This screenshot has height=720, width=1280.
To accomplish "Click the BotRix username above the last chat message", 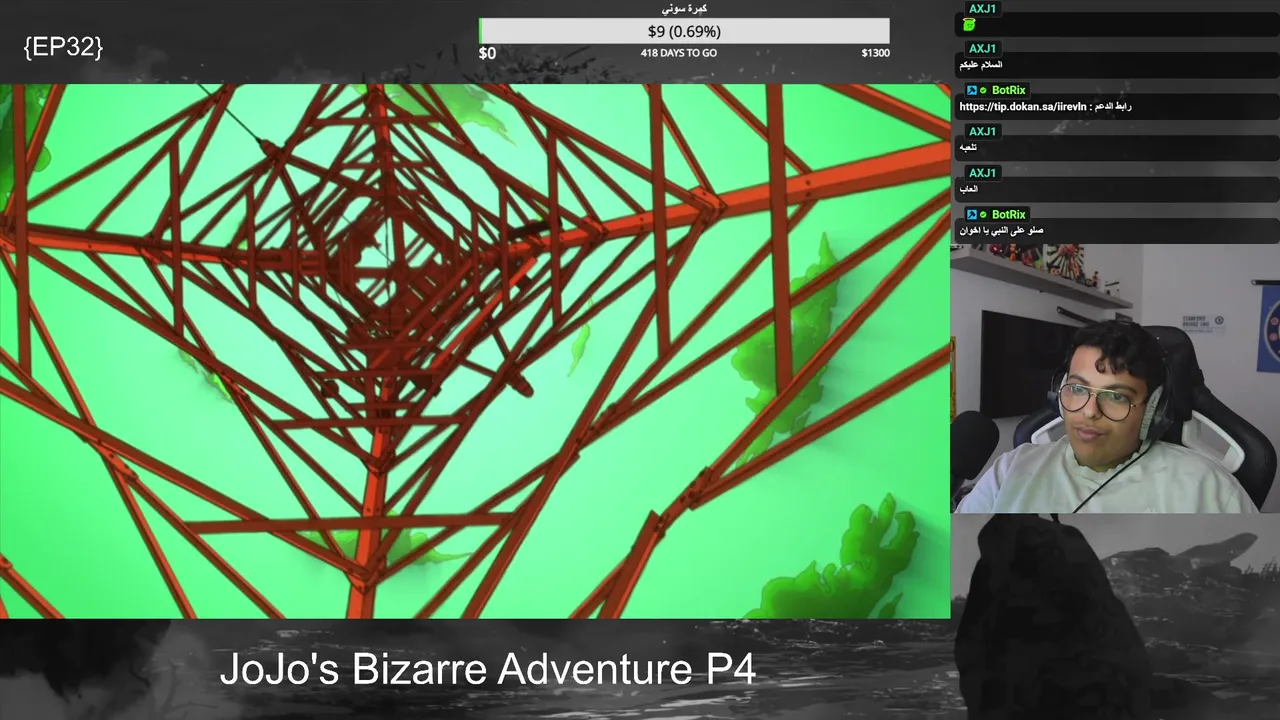I will tap(1008, 214).
